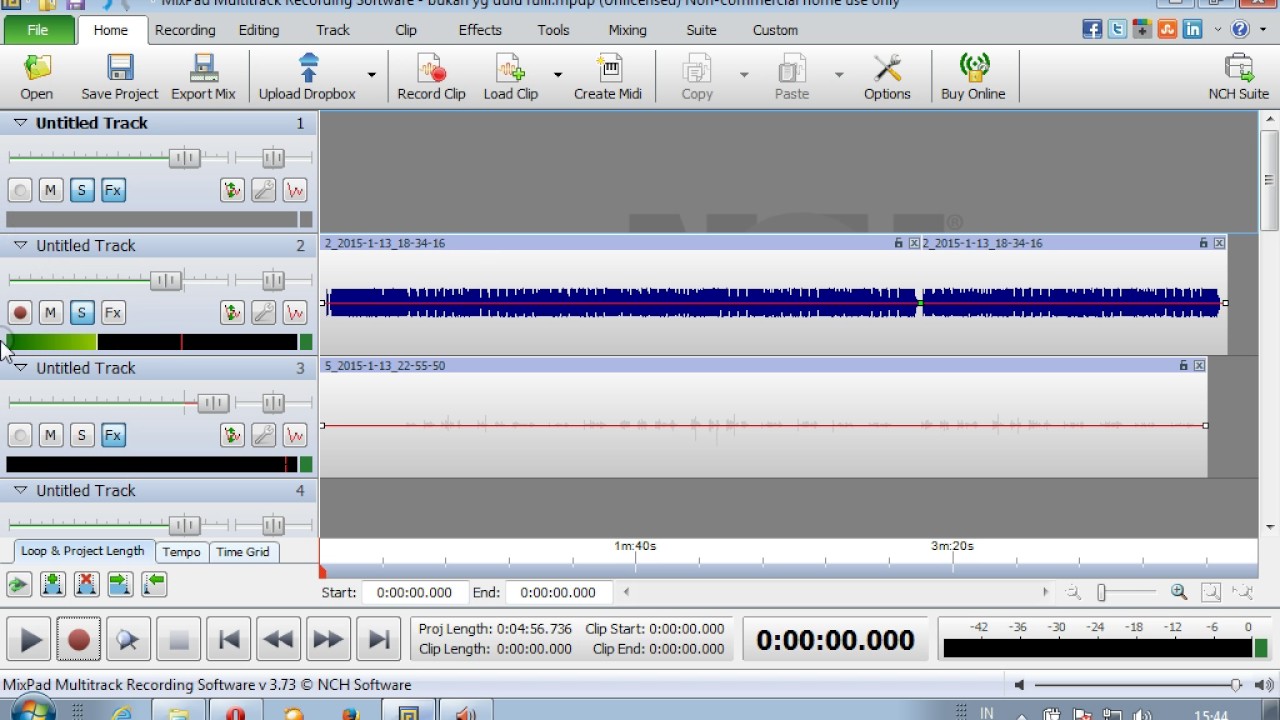Click the Facebook share icon
Image resolution: width=1280 pixels, height=720 pixels.
(x=1092, y=29)
